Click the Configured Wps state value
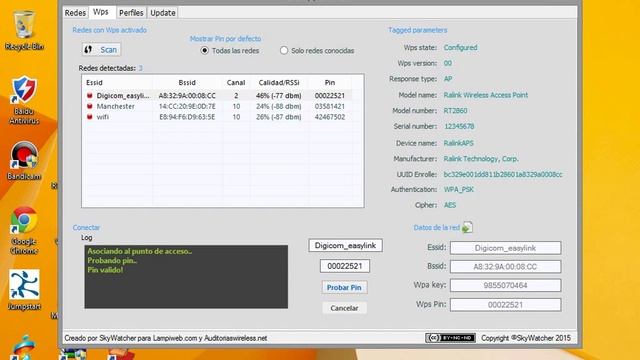This screenshot has height=360, width=640. pos(460,47)
